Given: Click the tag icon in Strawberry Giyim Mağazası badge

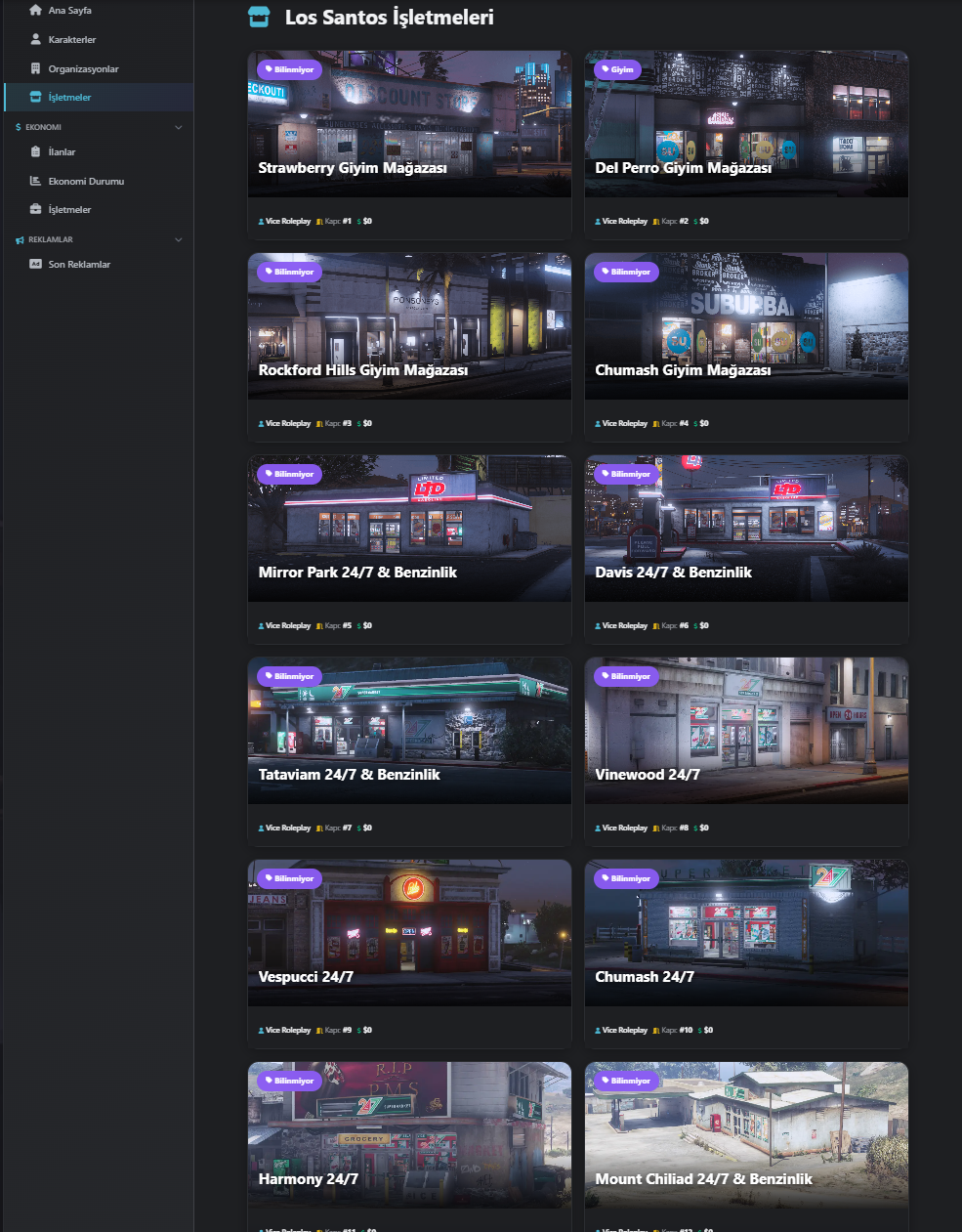Looking at the screenshot, I should pos(269,69).
